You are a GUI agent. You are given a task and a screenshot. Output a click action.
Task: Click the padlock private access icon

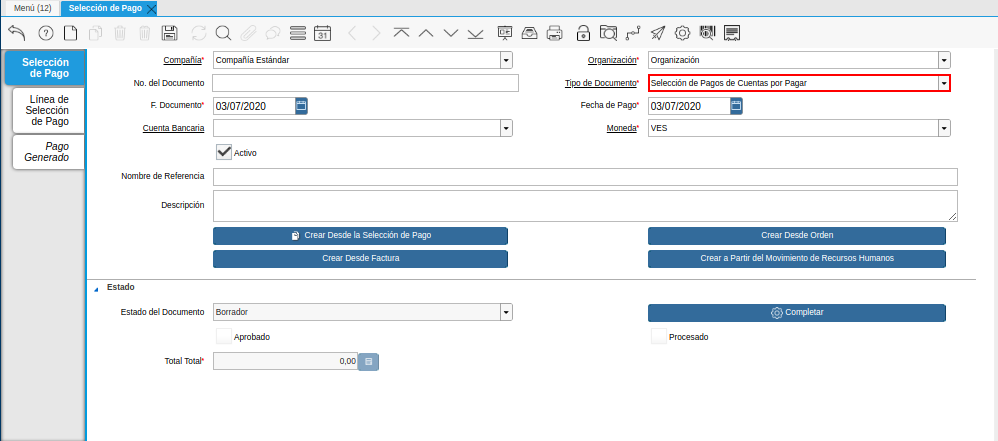[x=583, y=33]
